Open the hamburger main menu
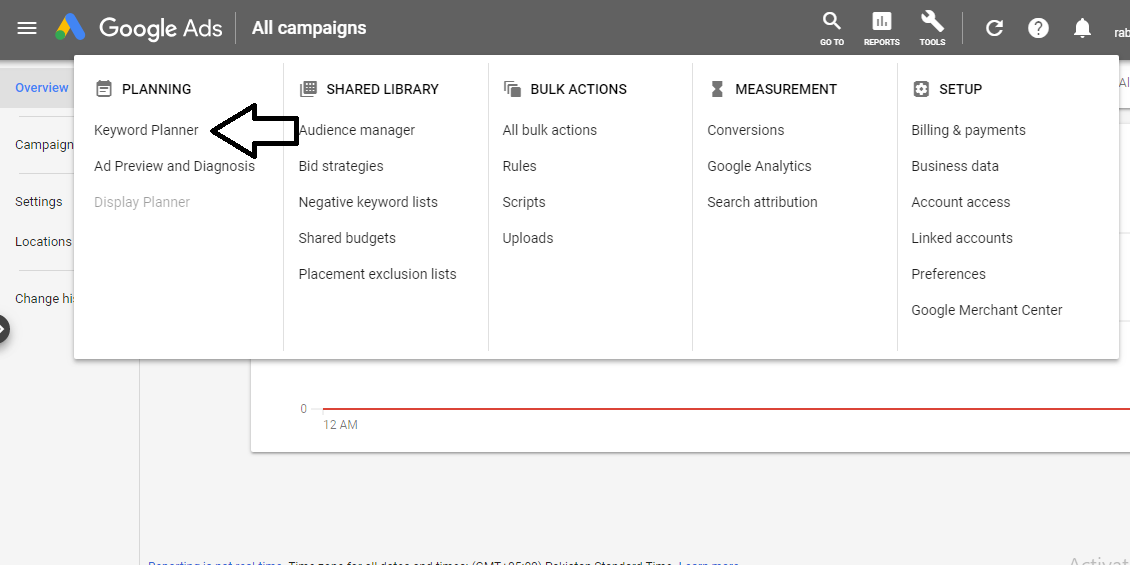Screen dimensions: 1130x565 (27, 28)
